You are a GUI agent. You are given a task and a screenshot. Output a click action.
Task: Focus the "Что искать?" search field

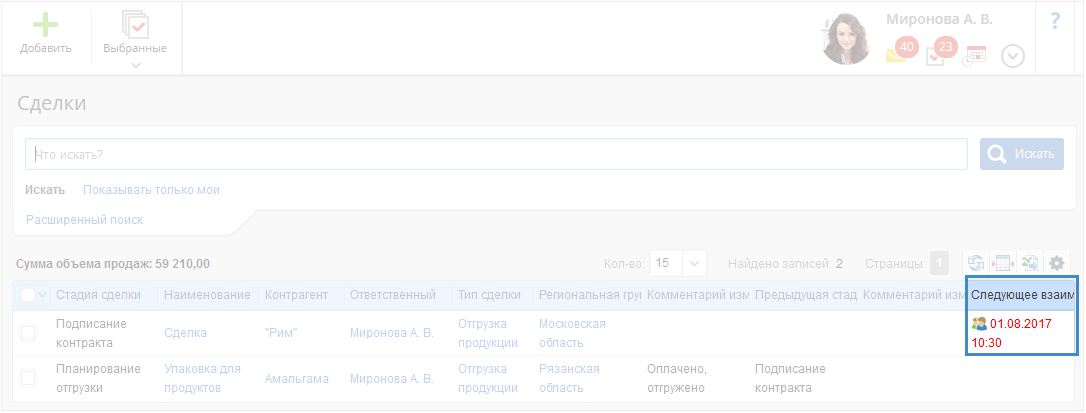coord(496,155)
